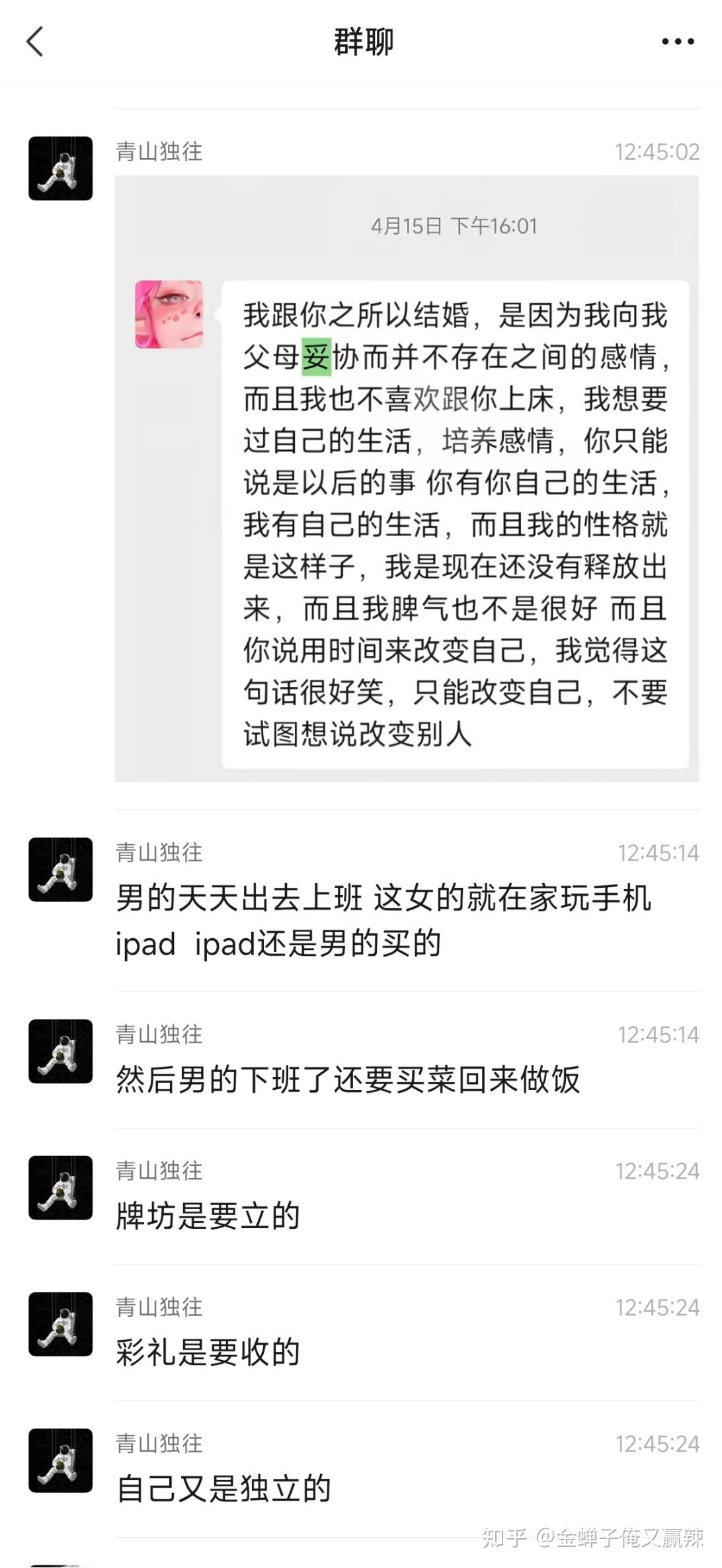Image resolution: width=722 pixels, height=1568 pixels.
Task: Tap the 4月15日 下午16:01 timestamp
Action: coord(454,226)
